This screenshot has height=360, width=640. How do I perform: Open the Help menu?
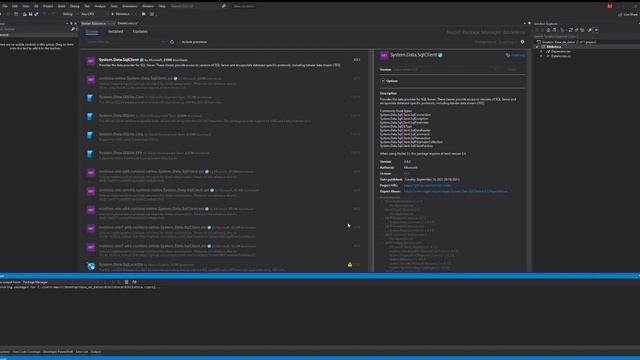(x=162, y=6)
